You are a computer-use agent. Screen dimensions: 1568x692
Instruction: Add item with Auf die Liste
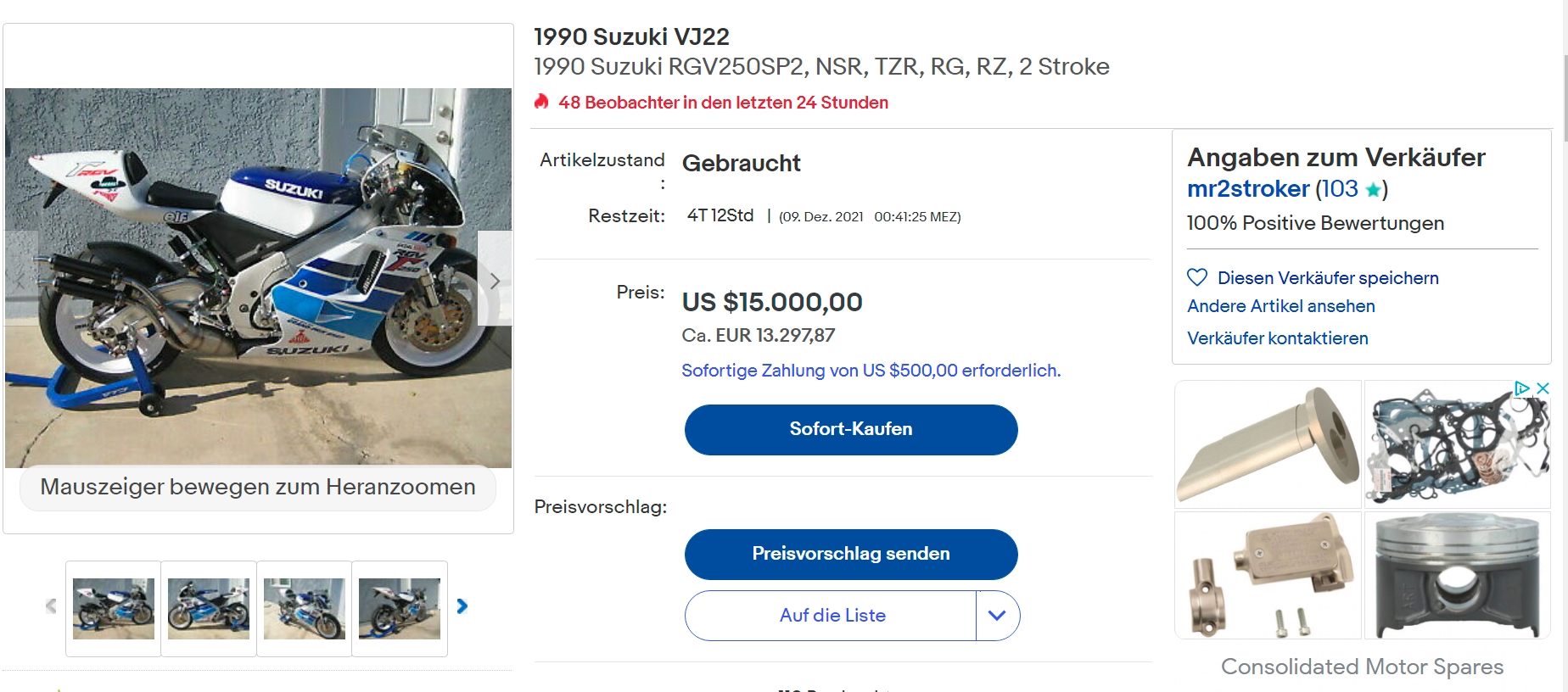click(x=832, y=616)
